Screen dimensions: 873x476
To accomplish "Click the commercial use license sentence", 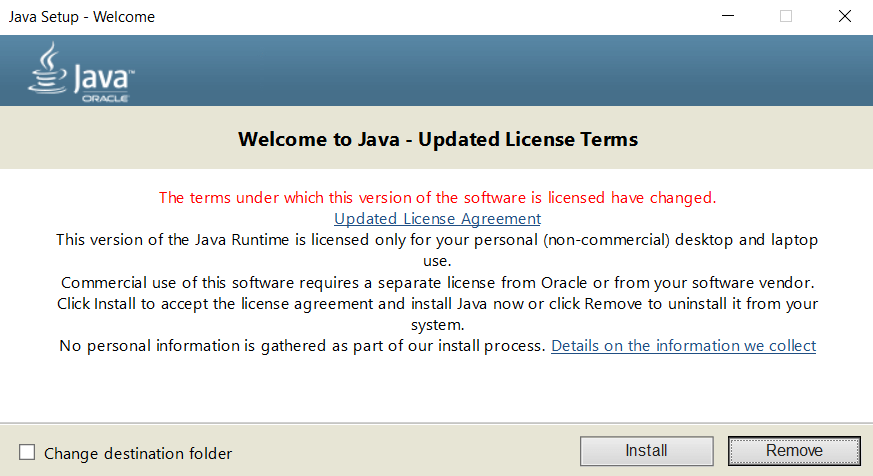I will (x=437, y=282).
